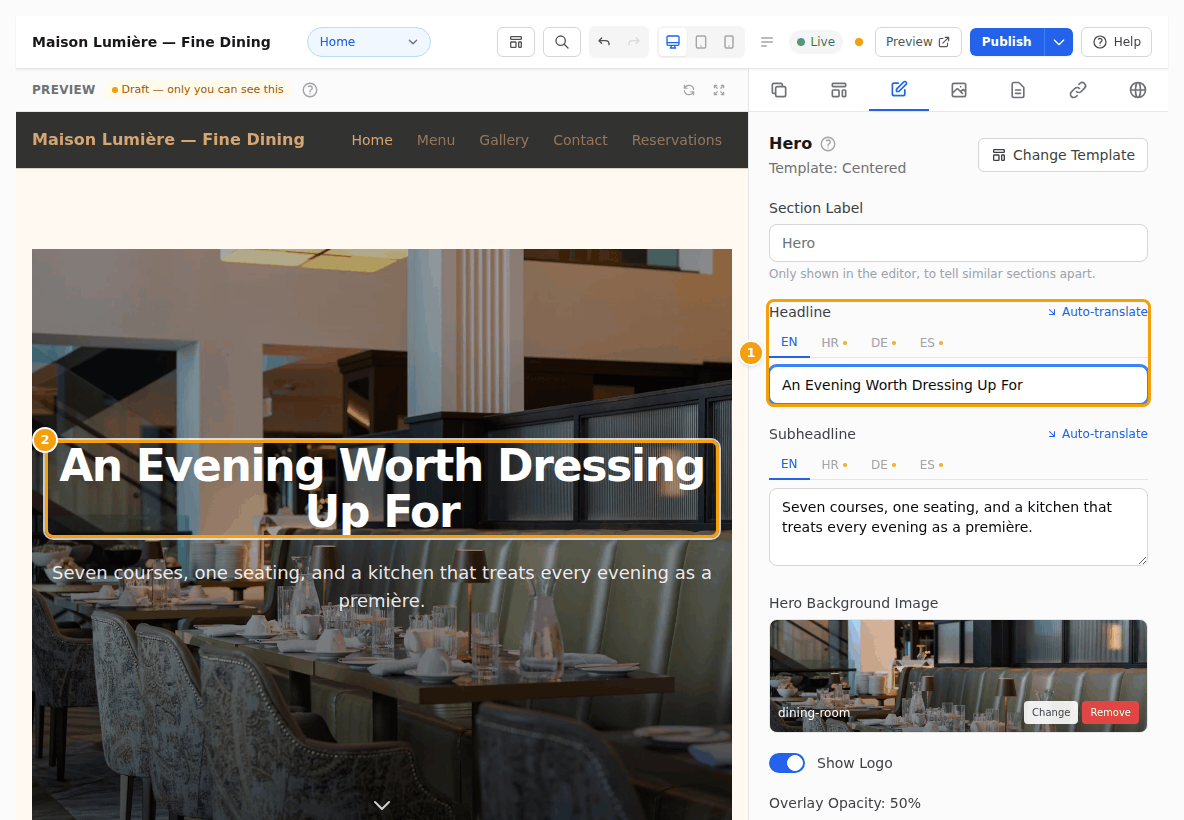
Task: Click the Headline text input
Action: pos(958,385)
